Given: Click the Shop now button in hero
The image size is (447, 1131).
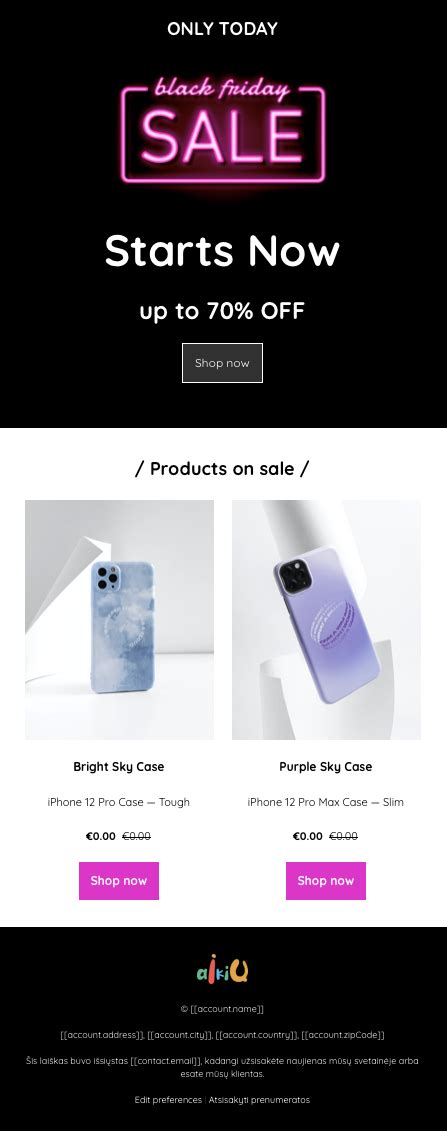Looking at the screenshot, I should (222, 363).
